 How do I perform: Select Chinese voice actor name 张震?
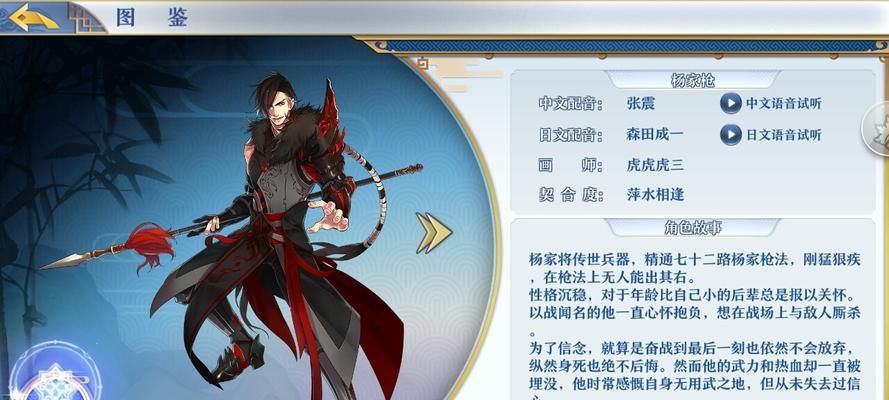(x=641, y=104)
